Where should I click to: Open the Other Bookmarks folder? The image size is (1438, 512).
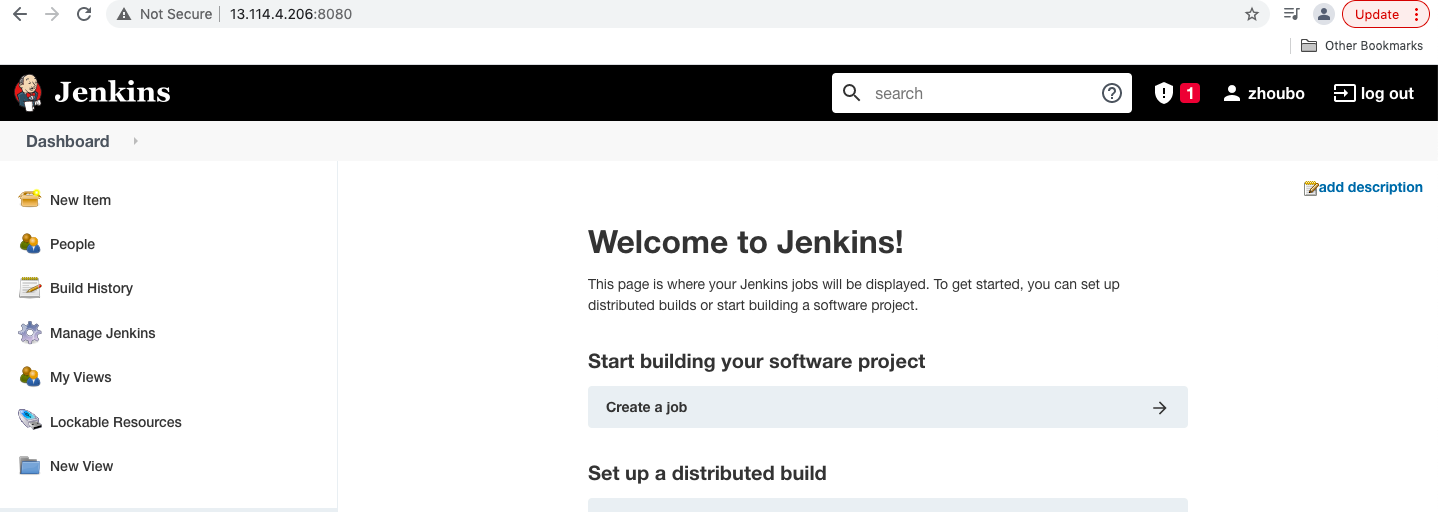pos(1362,45)
